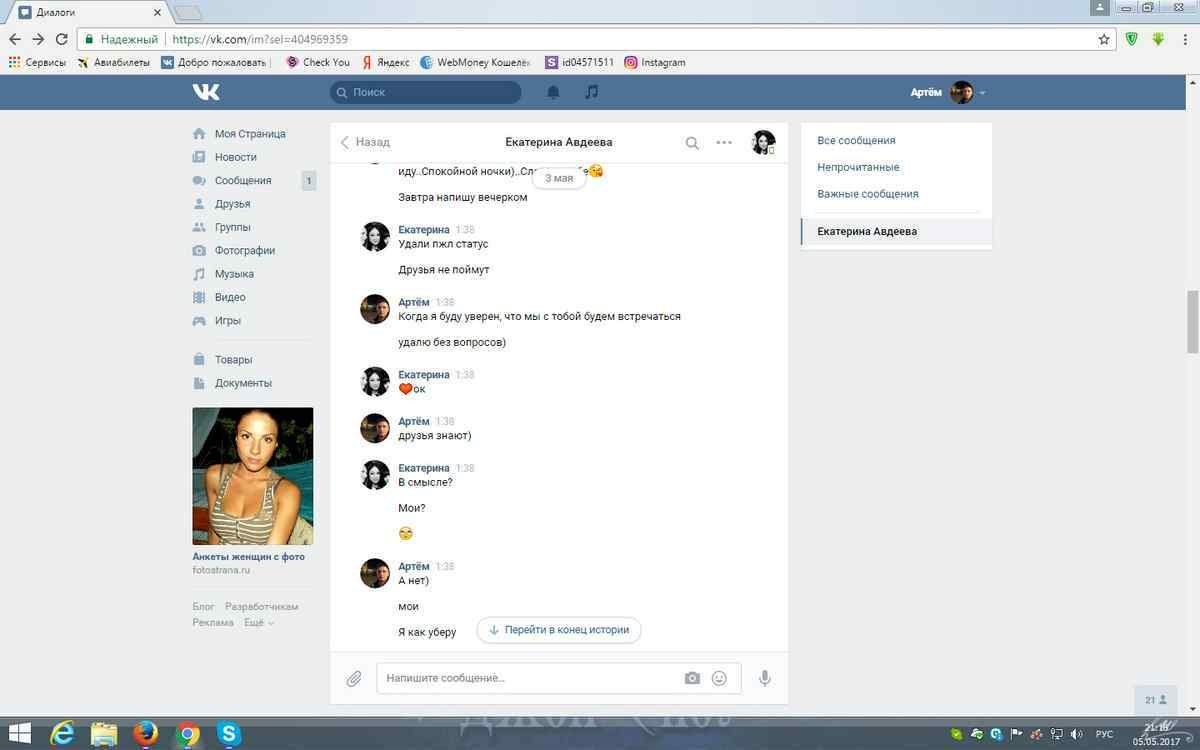Open conversation actions three-dots menu

click(x=724, y=143)
